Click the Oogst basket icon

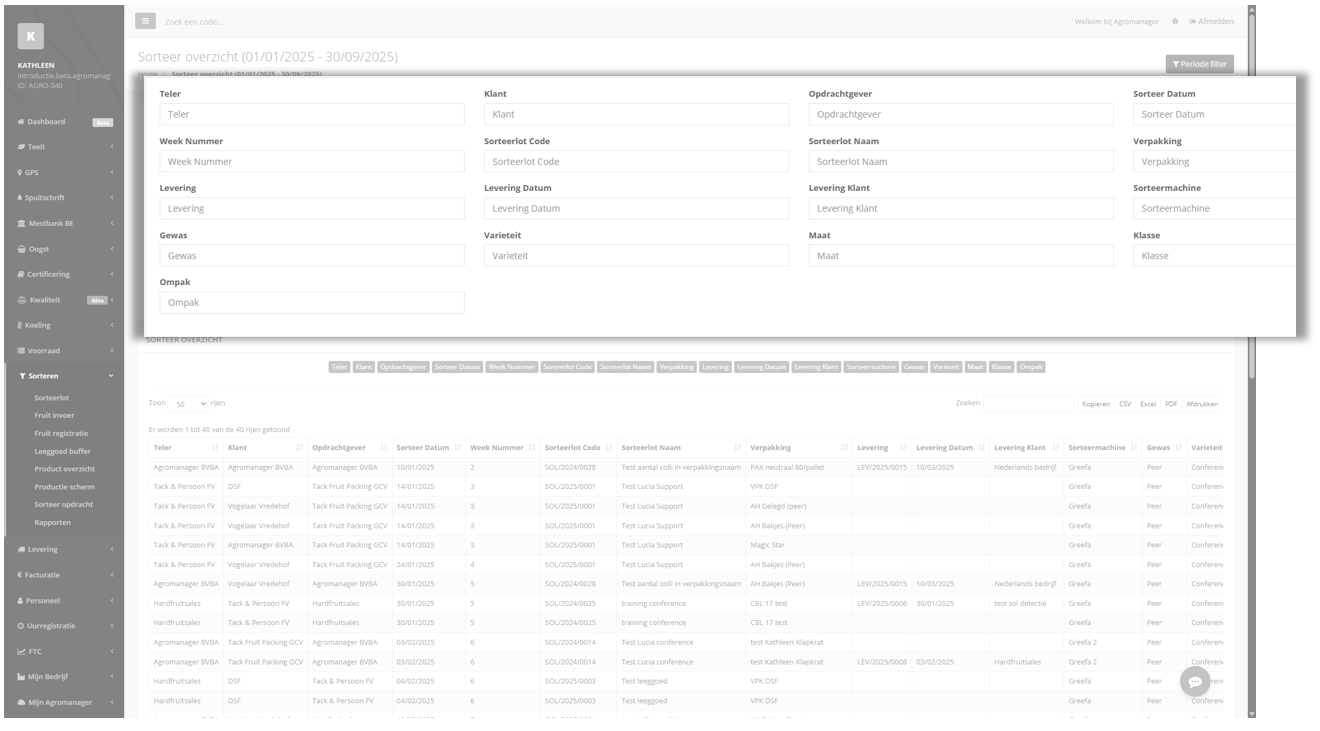coord(21,249)
